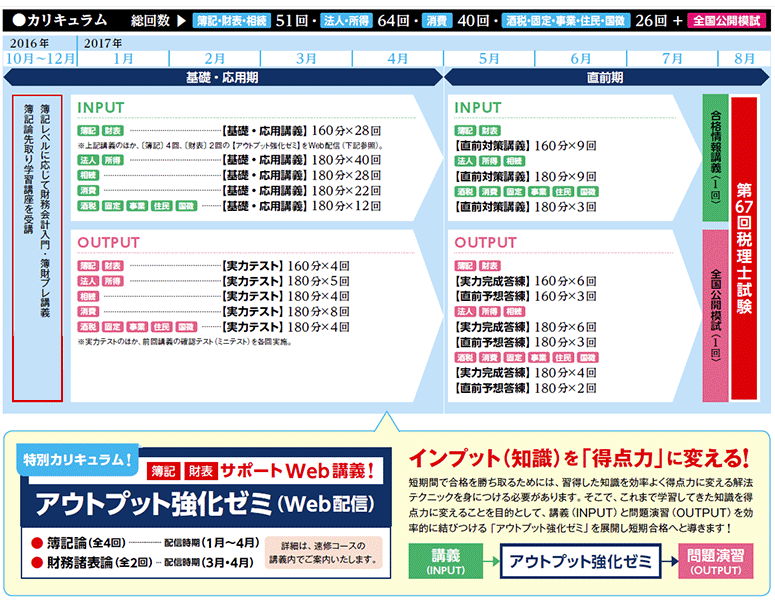
Task: Click the 8月 month column header
Action: 744,59
